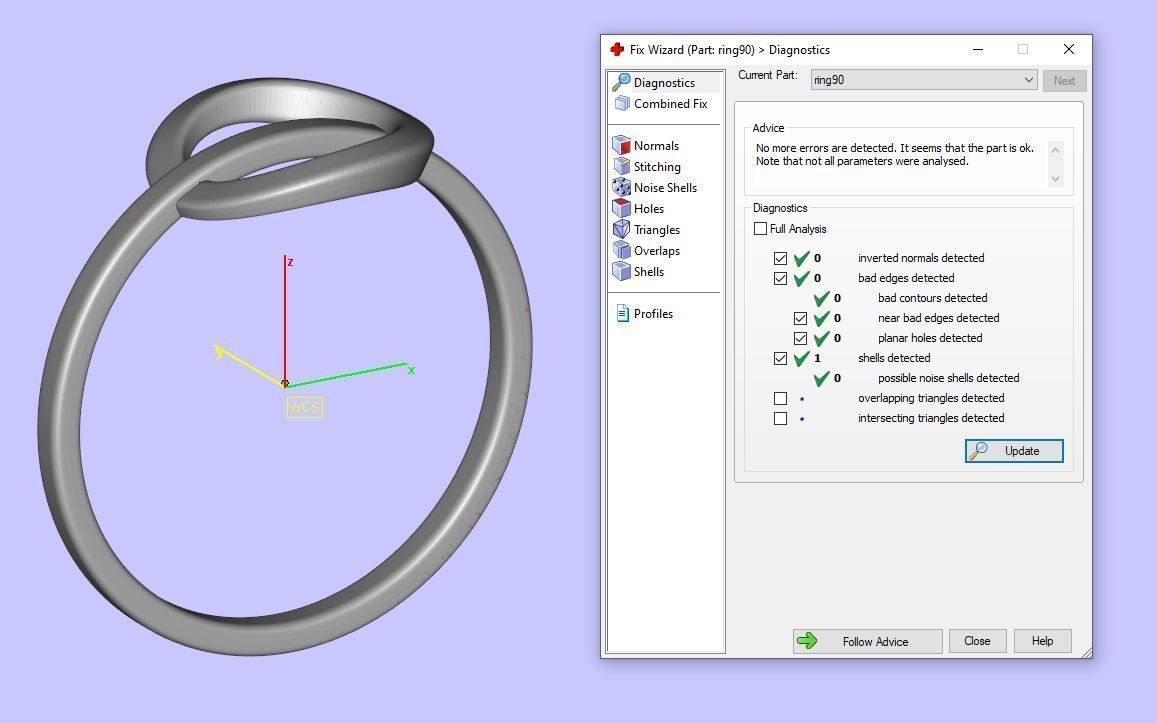
Task: Open the Triangles diagnostics page
Action: 656,229
